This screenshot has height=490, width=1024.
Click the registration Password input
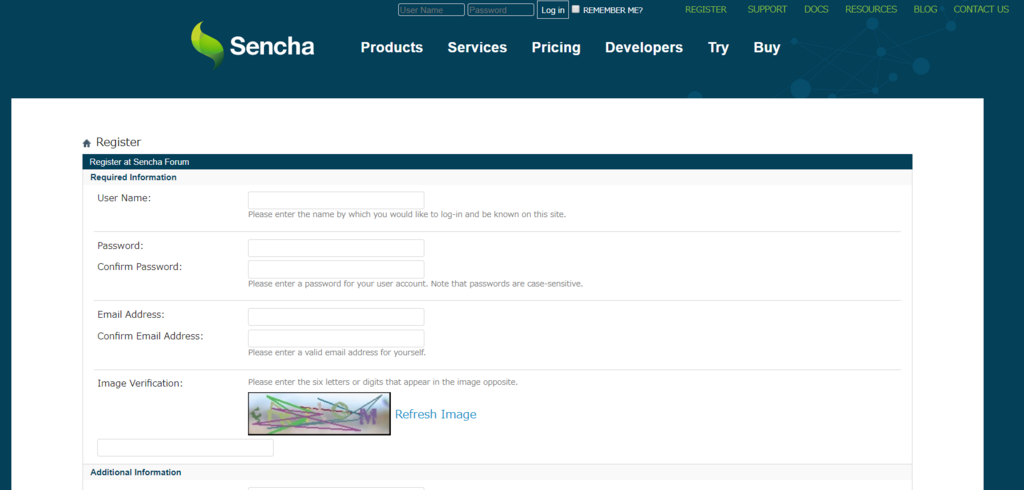click(x=336, y=248)
